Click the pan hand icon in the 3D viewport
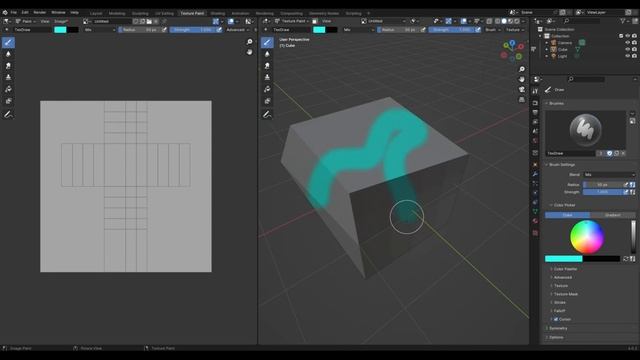This screenshot has height=360, width=640. coord(522,79)
